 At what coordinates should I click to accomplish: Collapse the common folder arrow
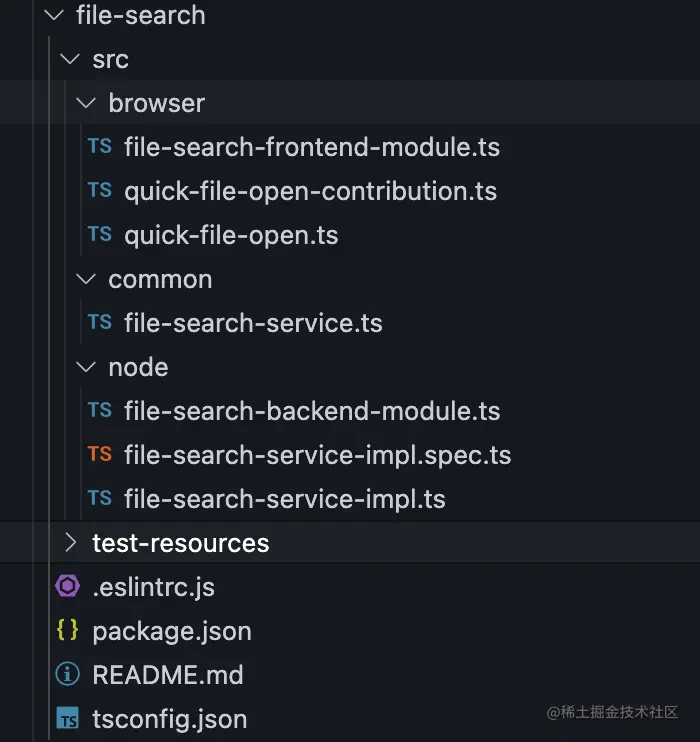(x=87, y=279)
